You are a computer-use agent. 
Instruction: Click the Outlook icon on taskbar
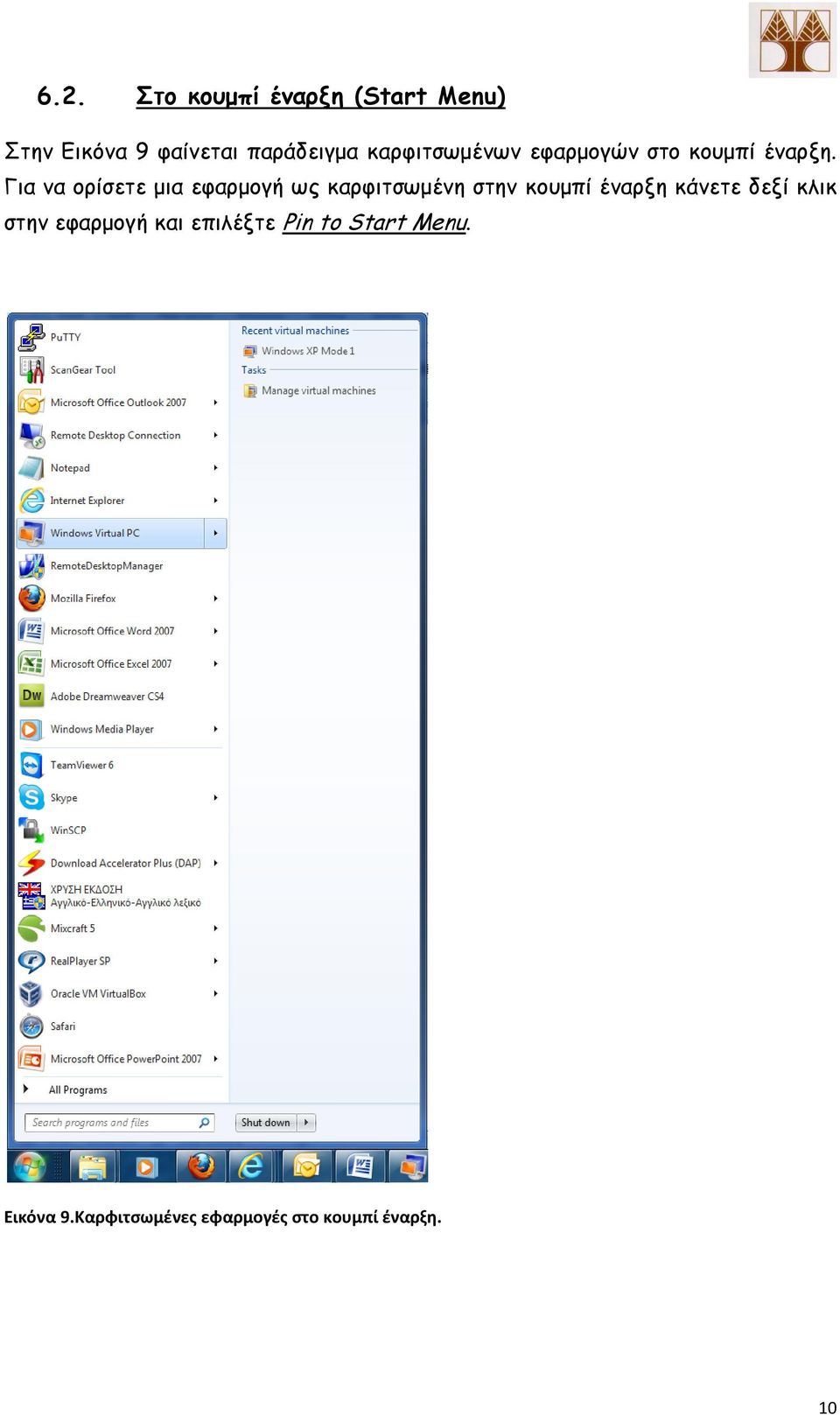(307, 1166)
